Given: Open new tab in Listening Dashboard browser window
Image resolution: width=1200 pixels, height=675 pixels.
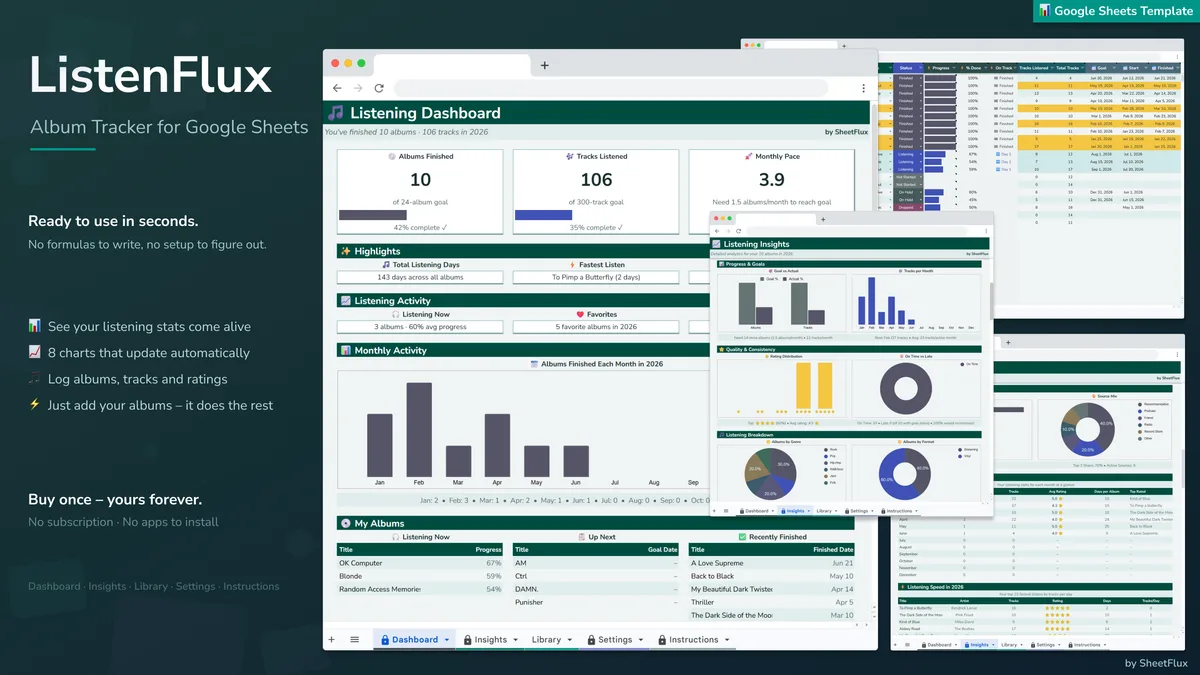Looking at the screenshot, I should [x=545, y=65].
